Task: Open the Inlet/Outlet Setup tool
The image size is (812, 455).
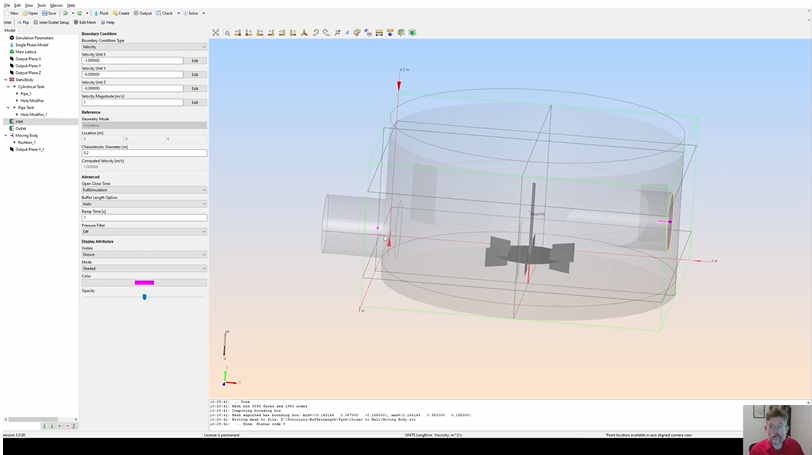Action: [x=52, y=22]
